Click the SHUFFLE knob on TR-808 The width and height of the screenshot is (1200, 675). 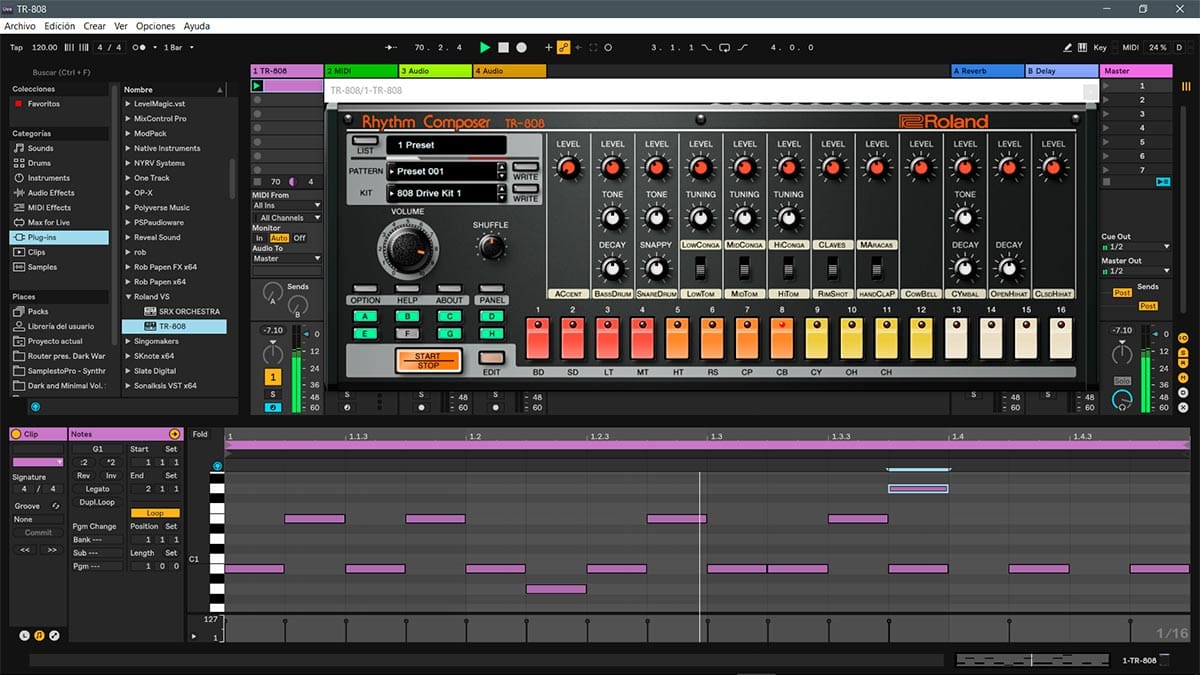point(491,247)
